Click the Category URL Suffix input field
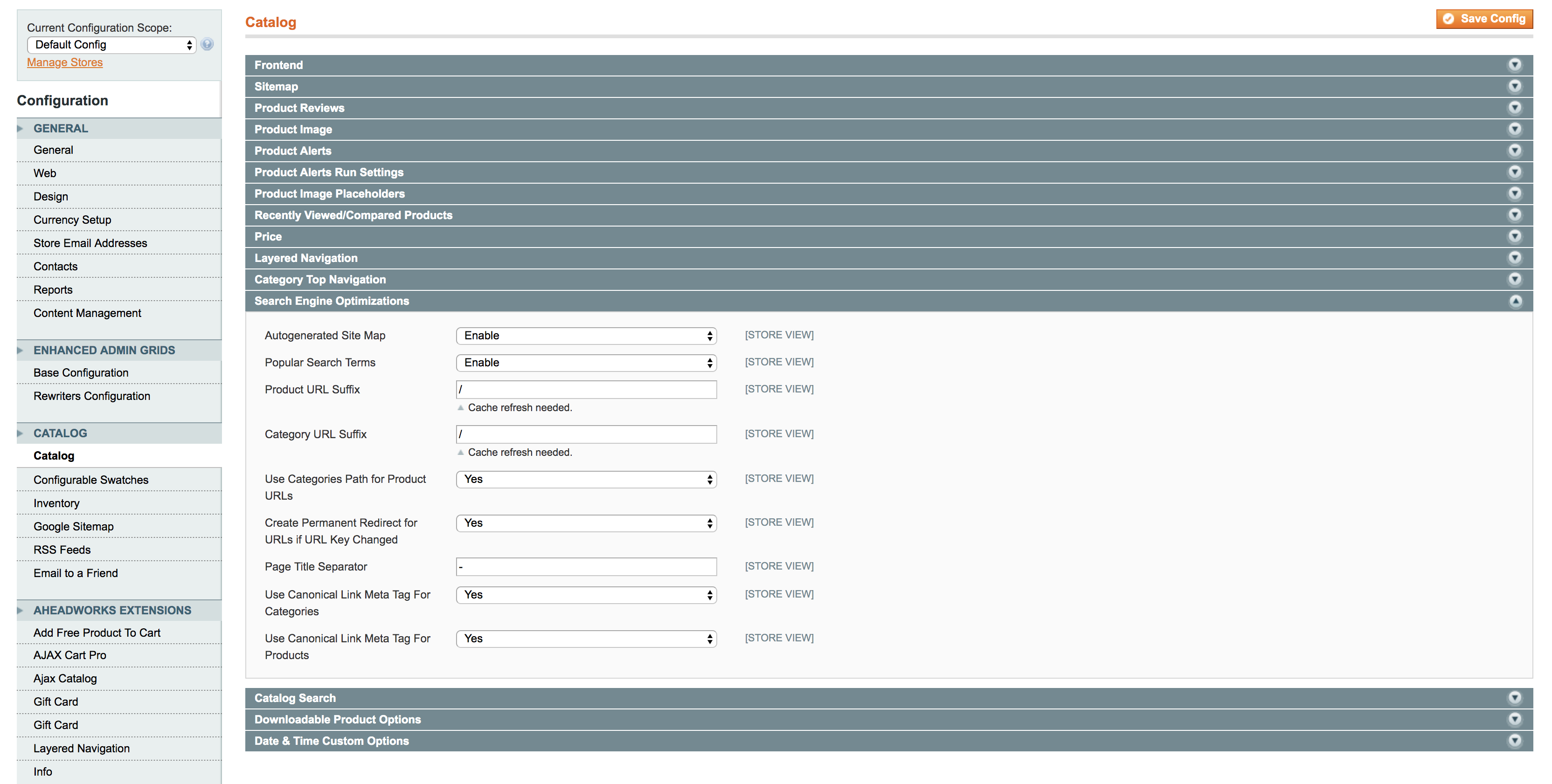Screen dimensions: 1552x784 tap(587, 434)
